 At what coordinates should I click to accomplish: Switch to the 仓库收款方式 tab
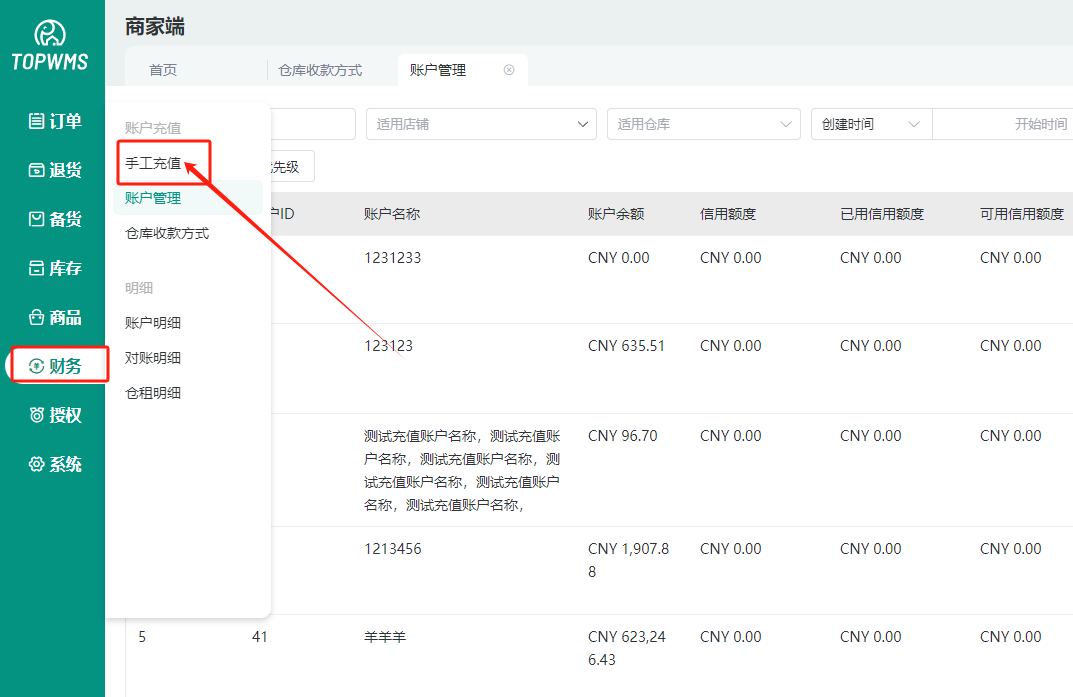point(320,70)
